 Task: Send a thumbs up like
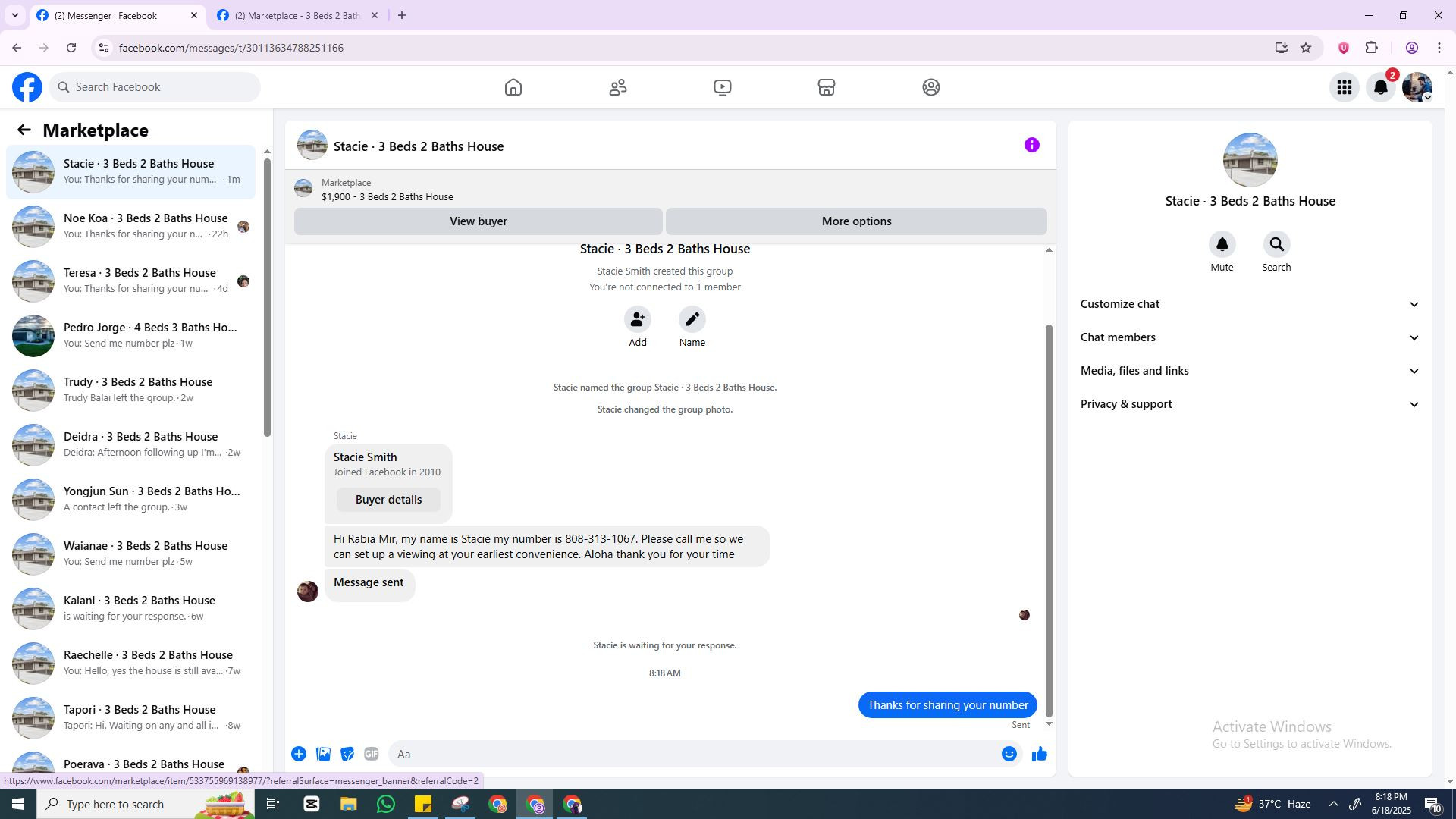[1040, 754]
